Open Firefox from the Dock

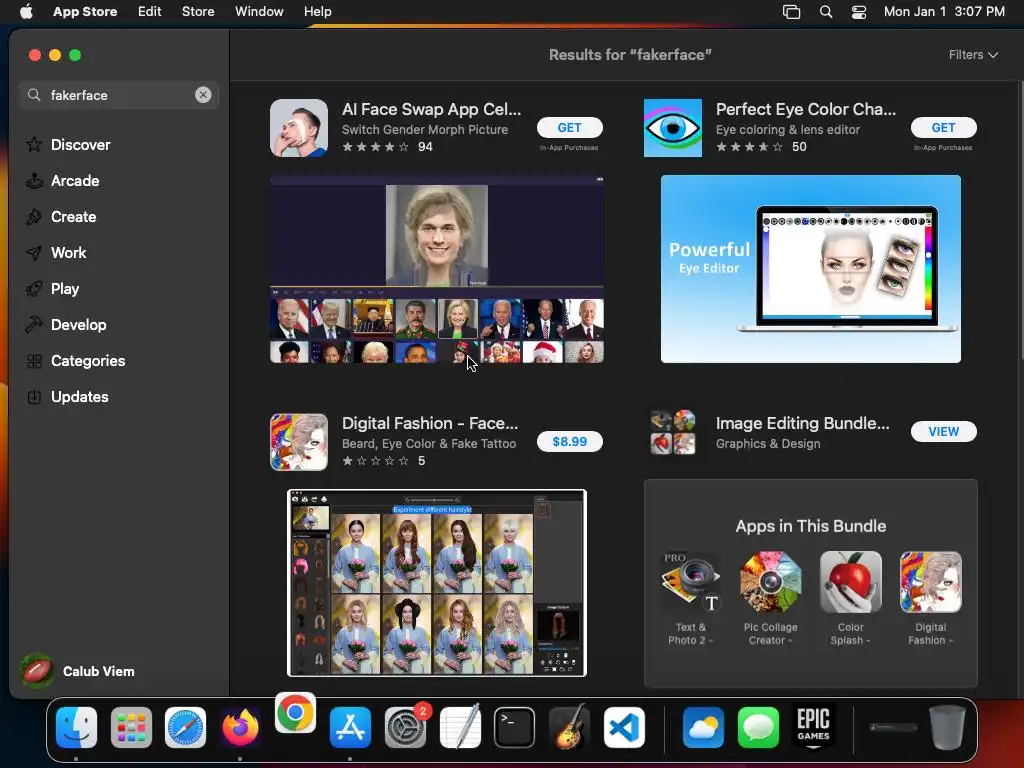click(240, 727)
